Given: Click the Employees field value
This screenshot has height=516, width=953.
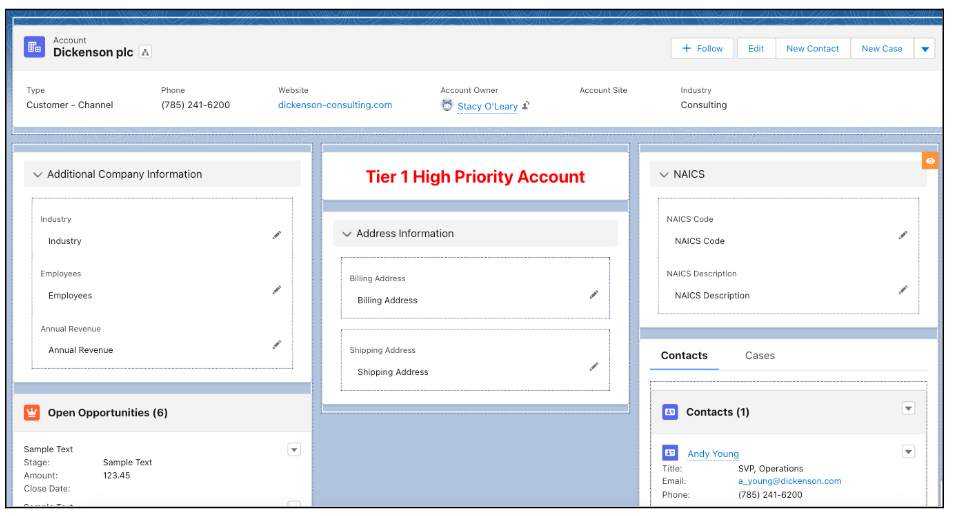Looking at the screenshot, I should tap(71, 295).
